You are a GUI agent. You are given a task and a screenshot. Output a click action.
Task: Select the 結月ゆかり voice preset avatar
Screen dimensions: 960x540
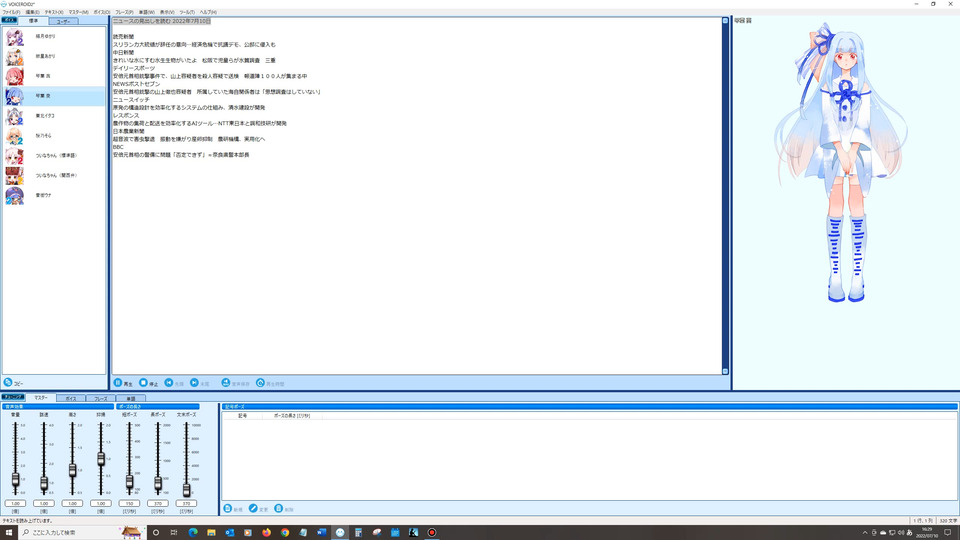click(14, 37)
